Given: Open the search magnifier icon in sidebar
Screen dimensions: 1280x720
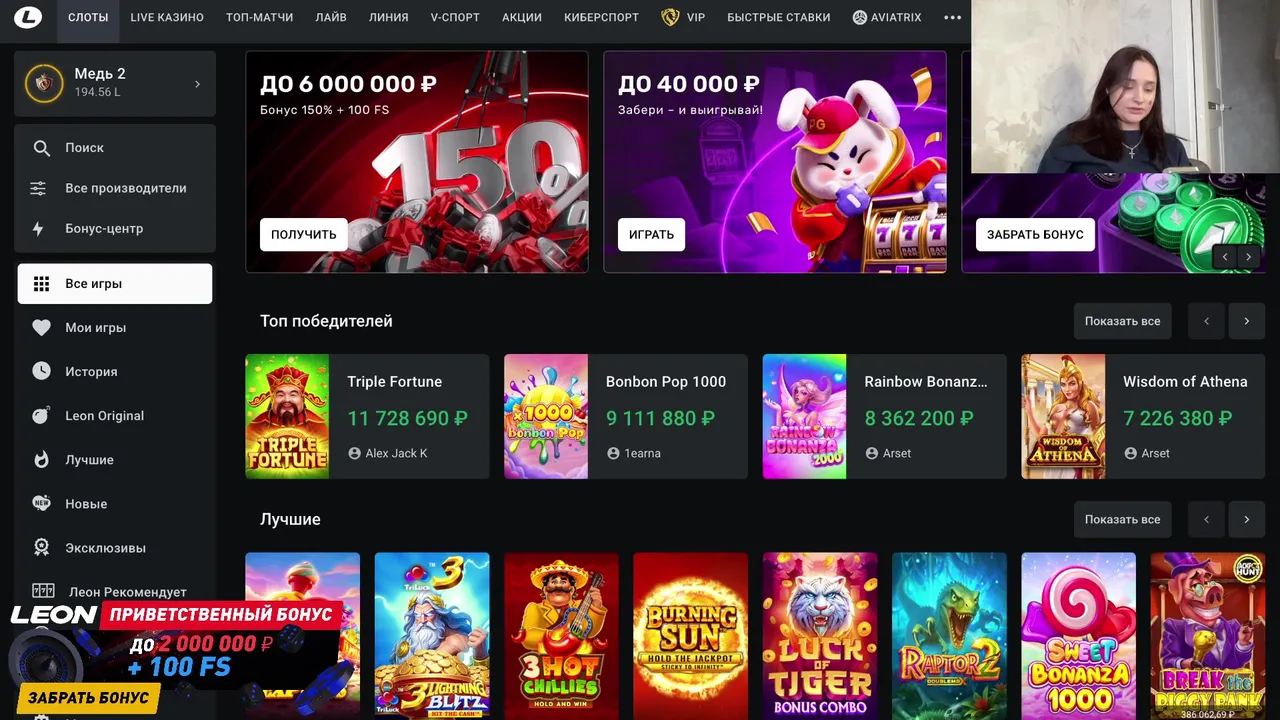Looking at the screenshot, I should [x=41, y=148].
